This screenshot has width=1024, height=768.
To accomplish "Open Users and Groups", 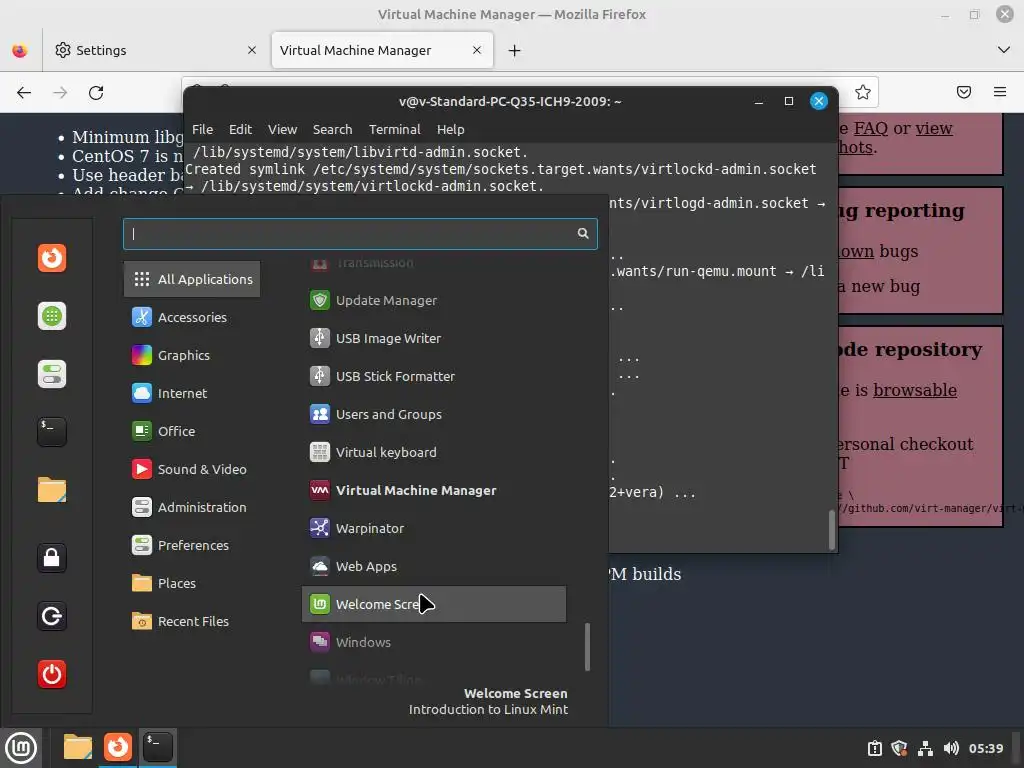I will coord(434,414).
